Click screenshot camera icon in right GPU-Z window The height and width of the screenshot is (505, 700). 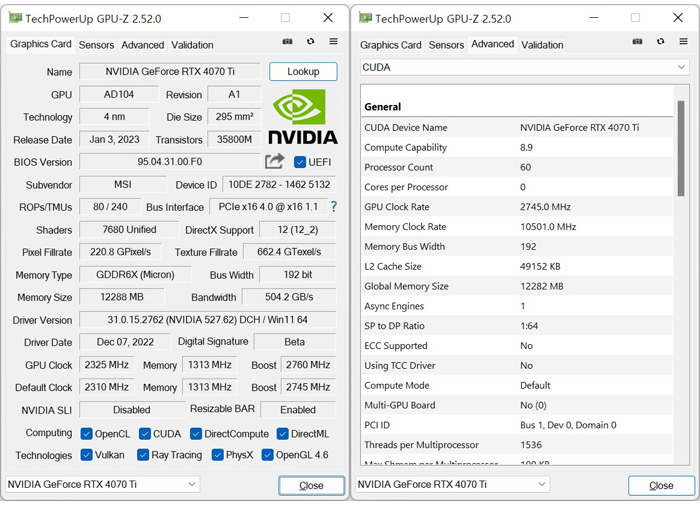pos(638,42)
